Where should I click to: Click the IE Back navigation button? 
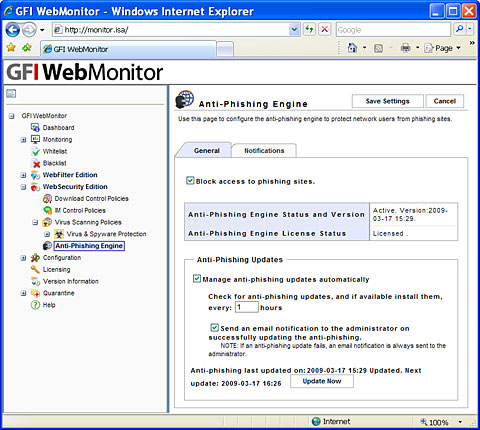tap(13, 30)
